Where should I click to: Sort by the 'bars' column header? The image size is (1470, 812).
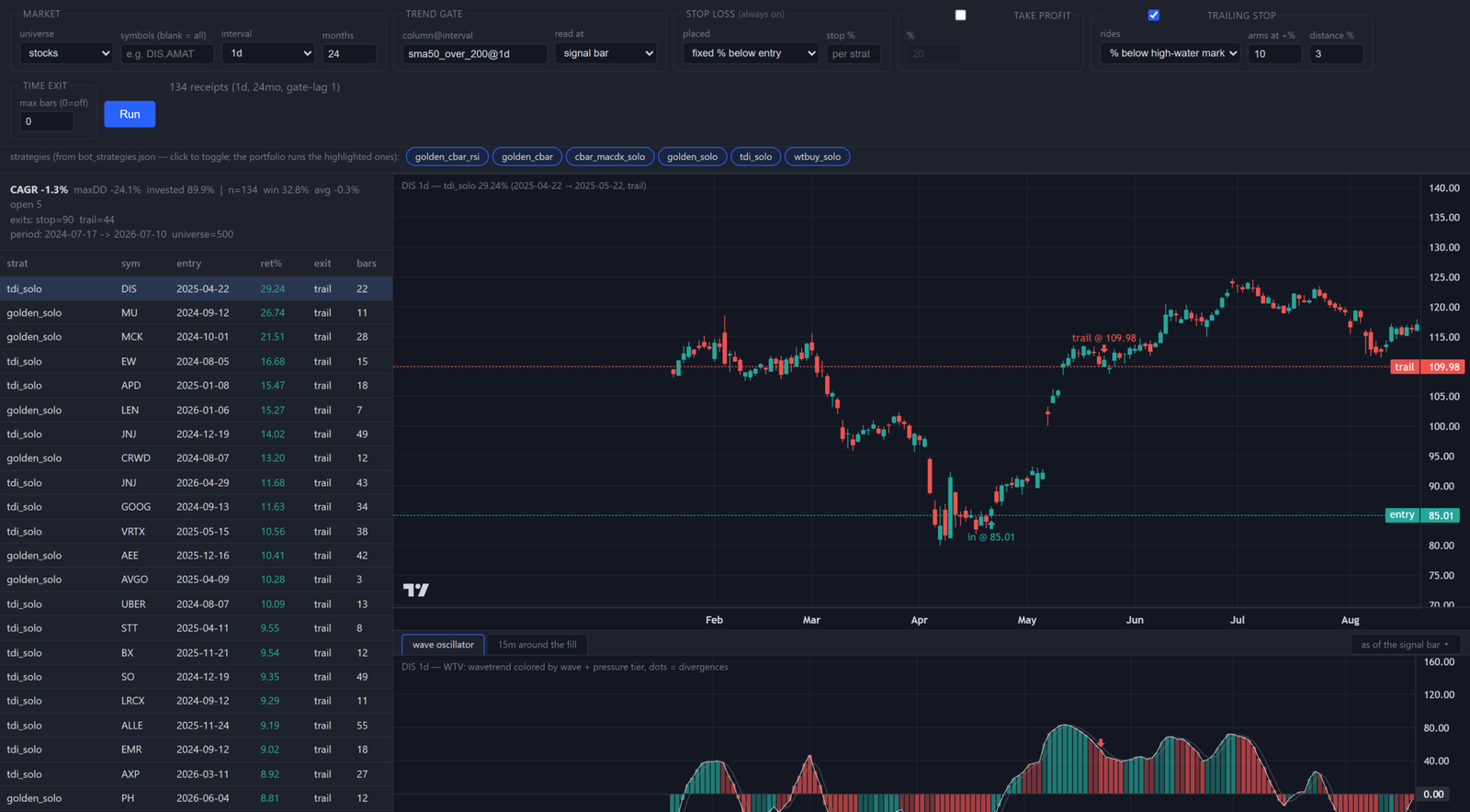(367, 264)
